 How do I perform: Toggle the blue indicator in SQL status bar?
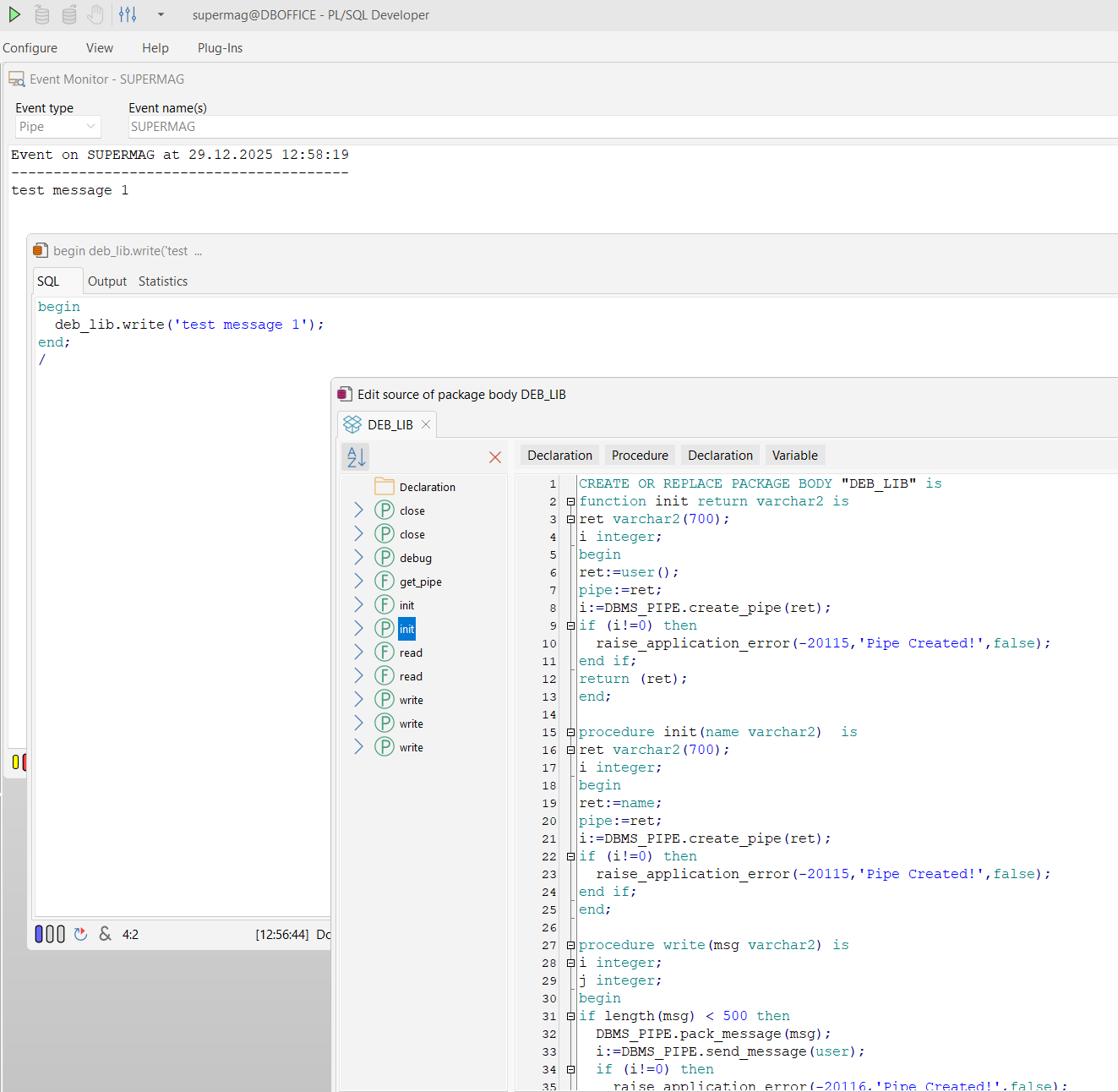[39, 934]
